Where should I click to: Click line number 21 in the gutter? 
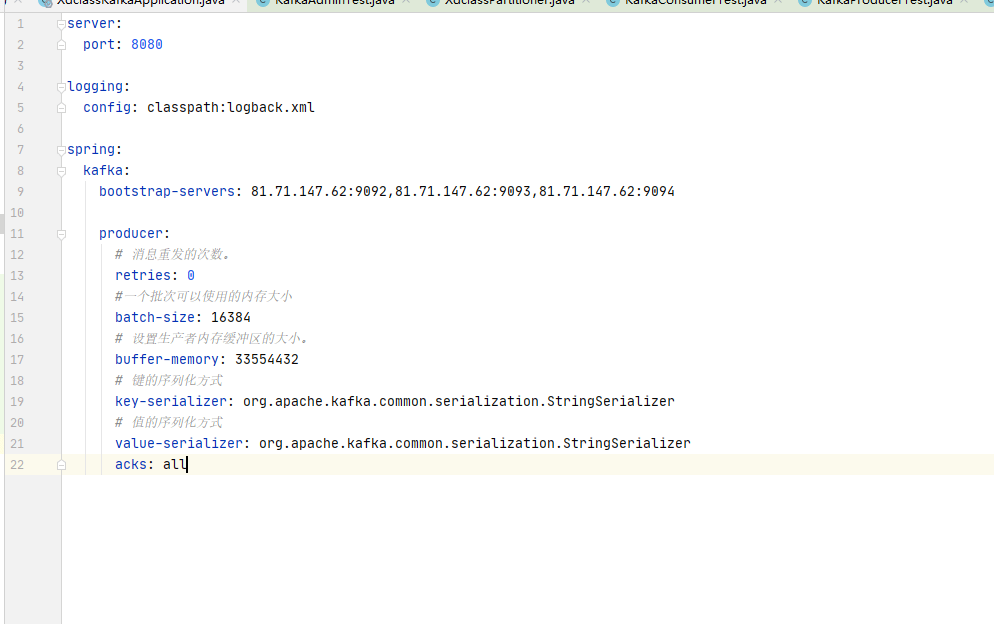click(x=17, y=443)
